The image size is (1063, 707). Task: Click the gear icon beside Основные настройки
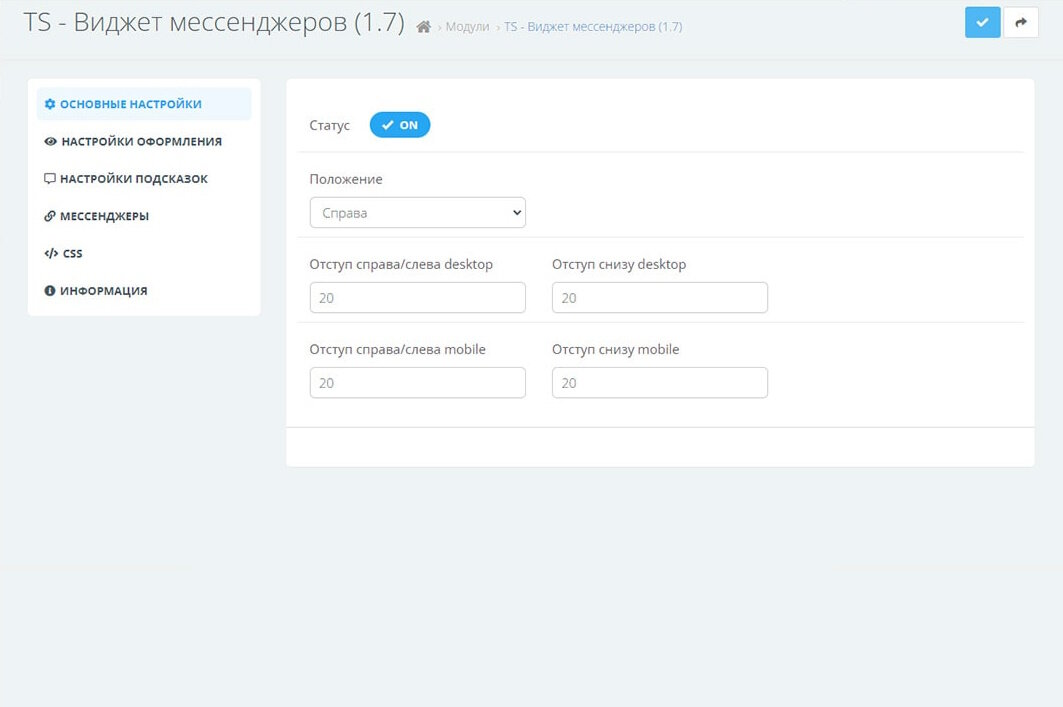[x=50, y=104]
